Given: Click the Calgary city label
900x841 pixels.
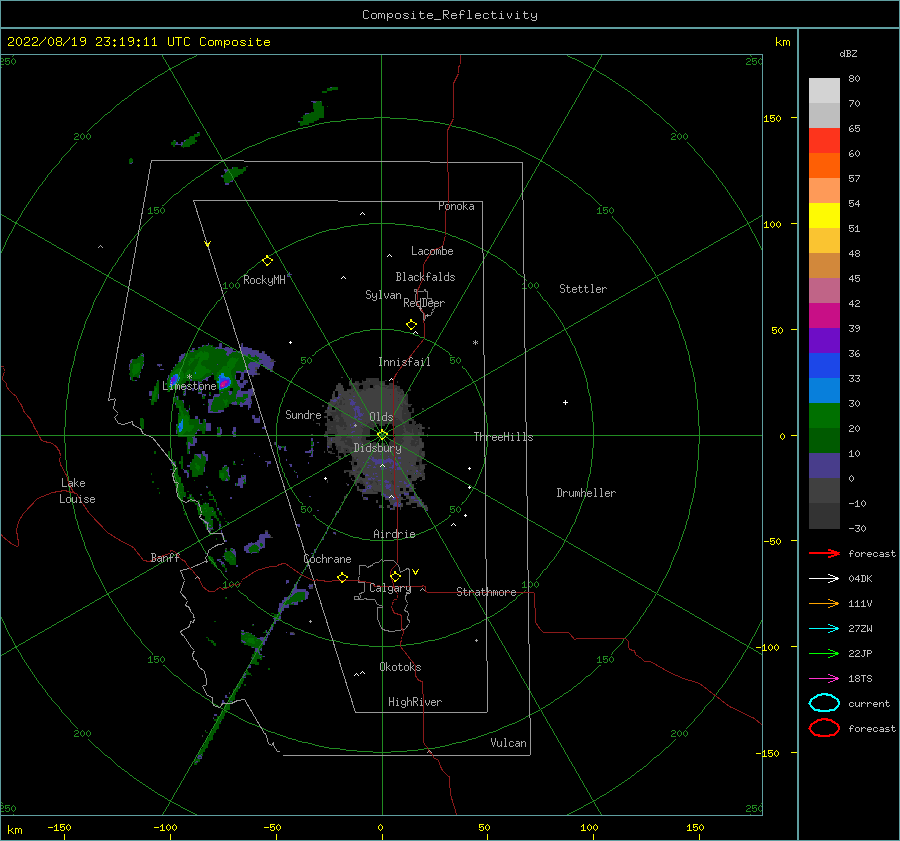Looking at the screenshot, I should 390,588.
